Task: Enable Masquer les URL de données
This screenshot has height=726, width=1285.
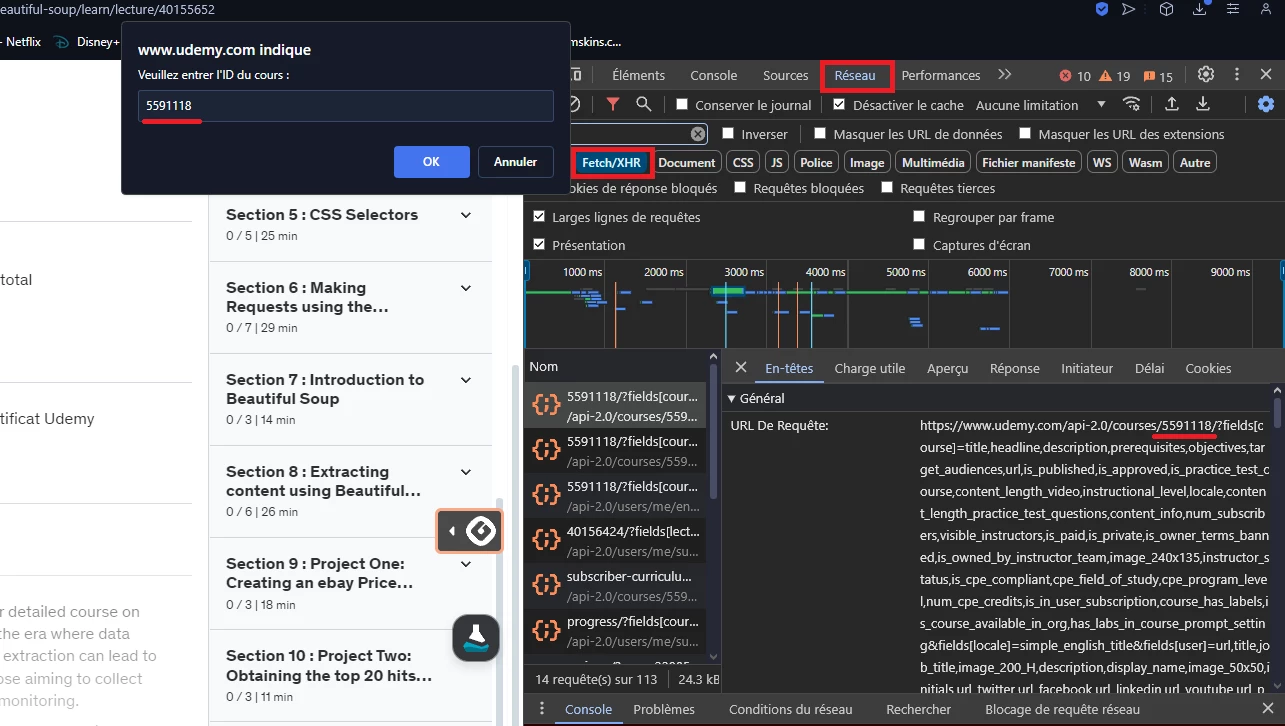Action: pyautogui.click(x=820, y=134)
